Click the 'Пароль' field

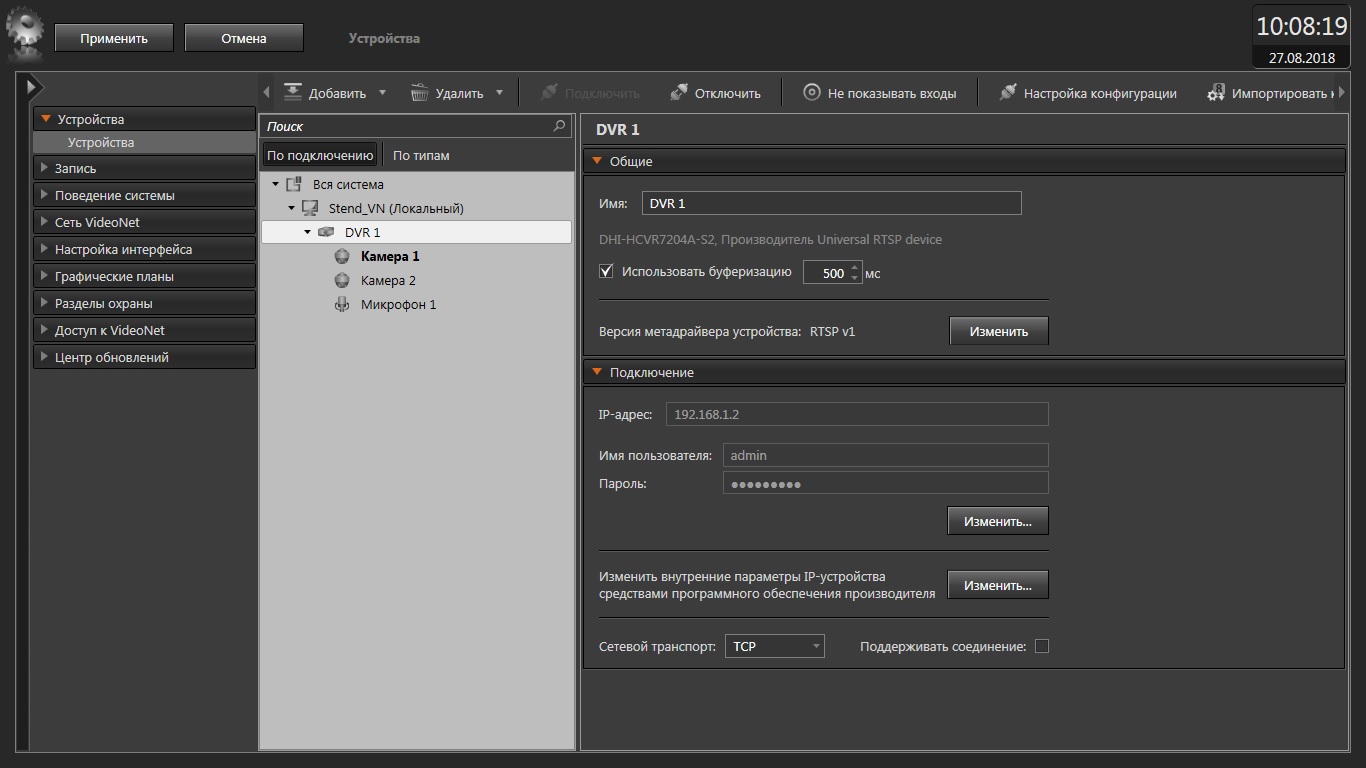(x=886, y=483)
